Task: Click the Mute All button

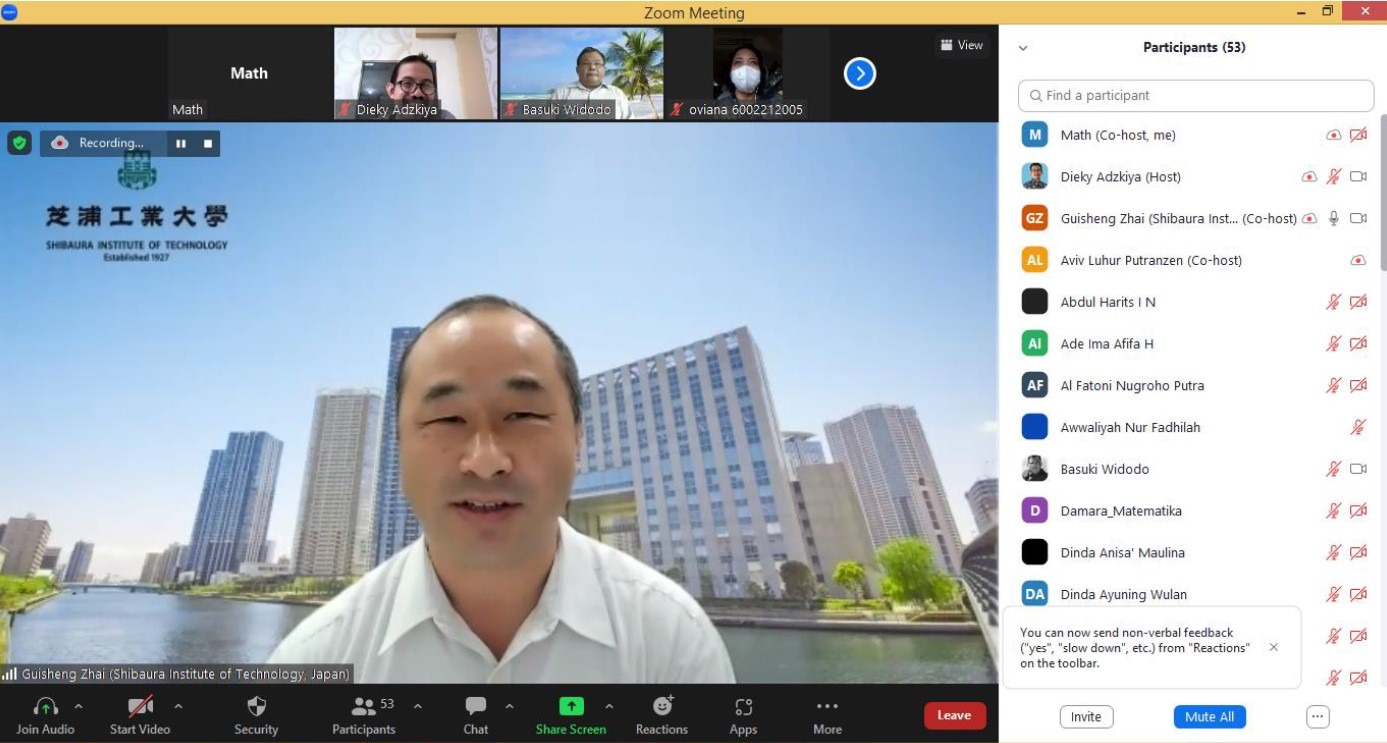Action: [1209, 717]
